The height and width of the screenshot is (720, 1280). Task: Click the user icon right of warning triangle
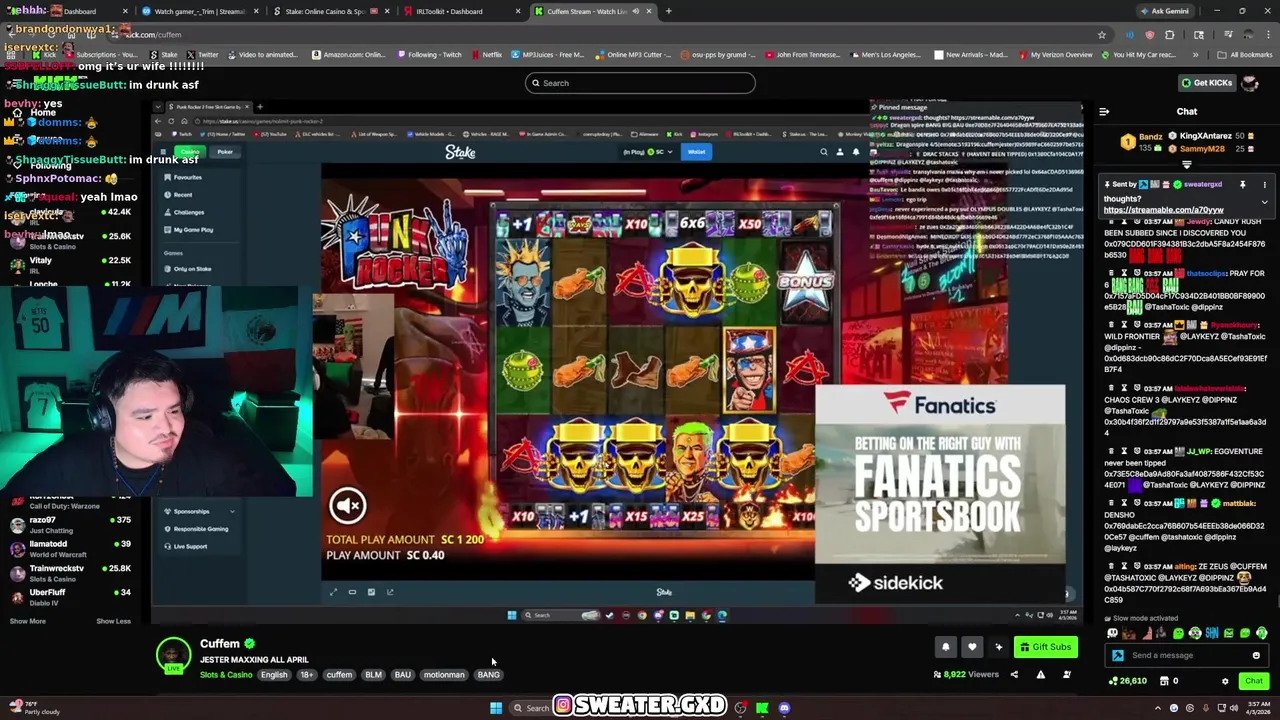pos(1067,675)
